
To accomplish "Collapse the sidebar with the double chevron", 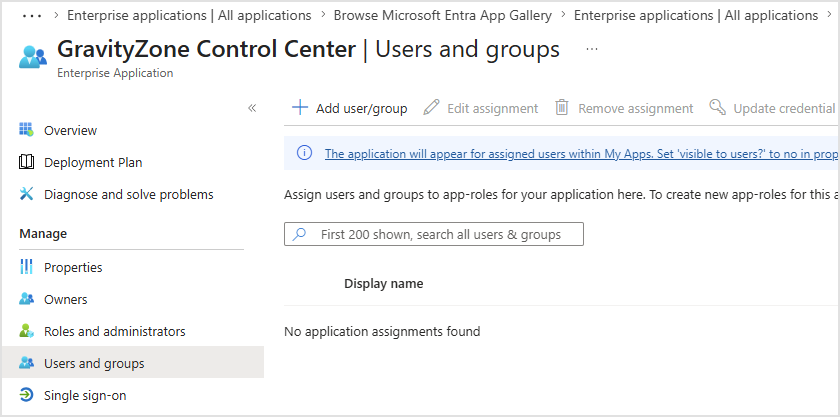I will pos(252,108).
